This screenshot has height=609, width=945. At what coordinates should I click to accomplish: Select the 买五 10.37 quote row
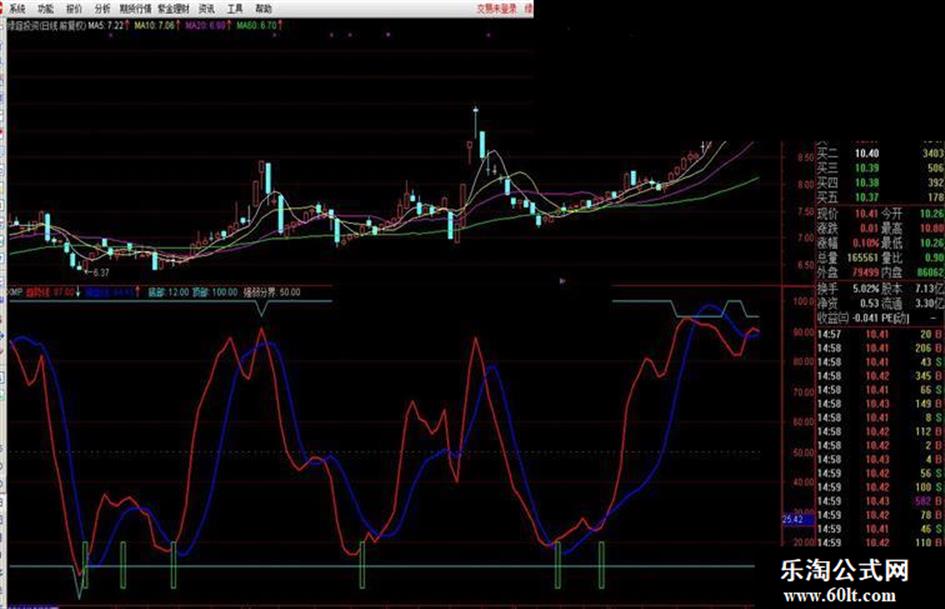tap(881, 197)
